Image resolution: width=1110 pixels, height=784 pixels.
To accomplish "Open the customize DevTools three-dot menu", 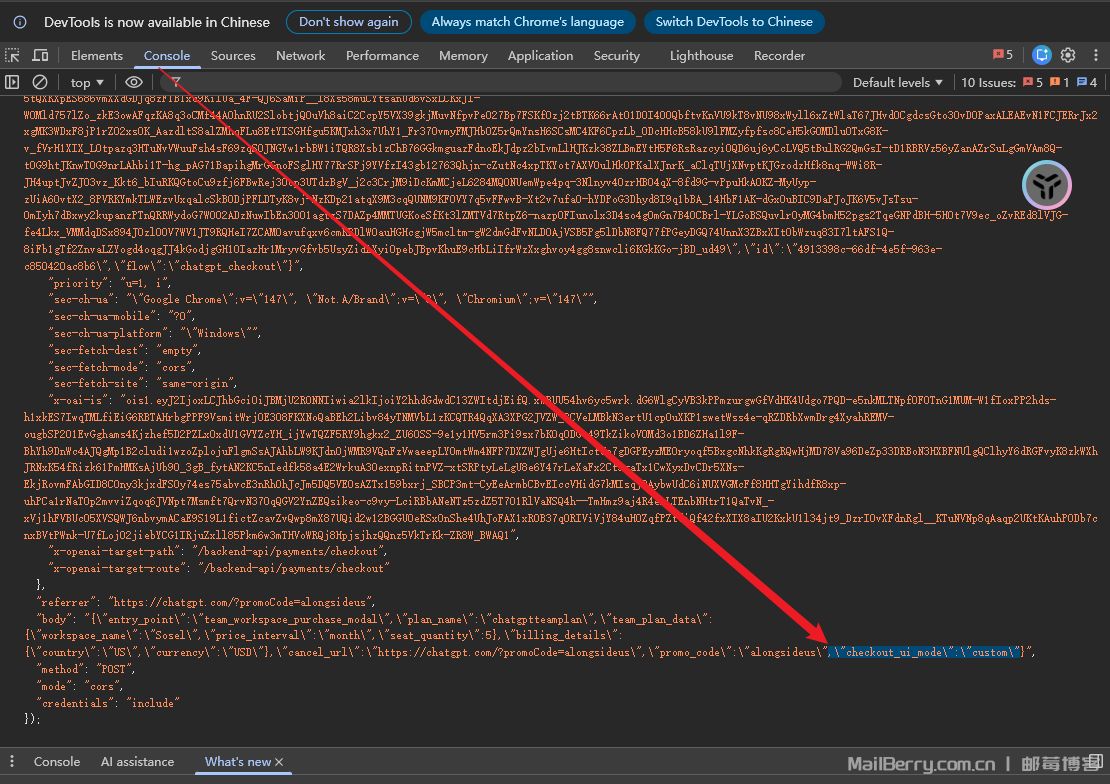I will pyautogui.click(x=1096, y=55).
